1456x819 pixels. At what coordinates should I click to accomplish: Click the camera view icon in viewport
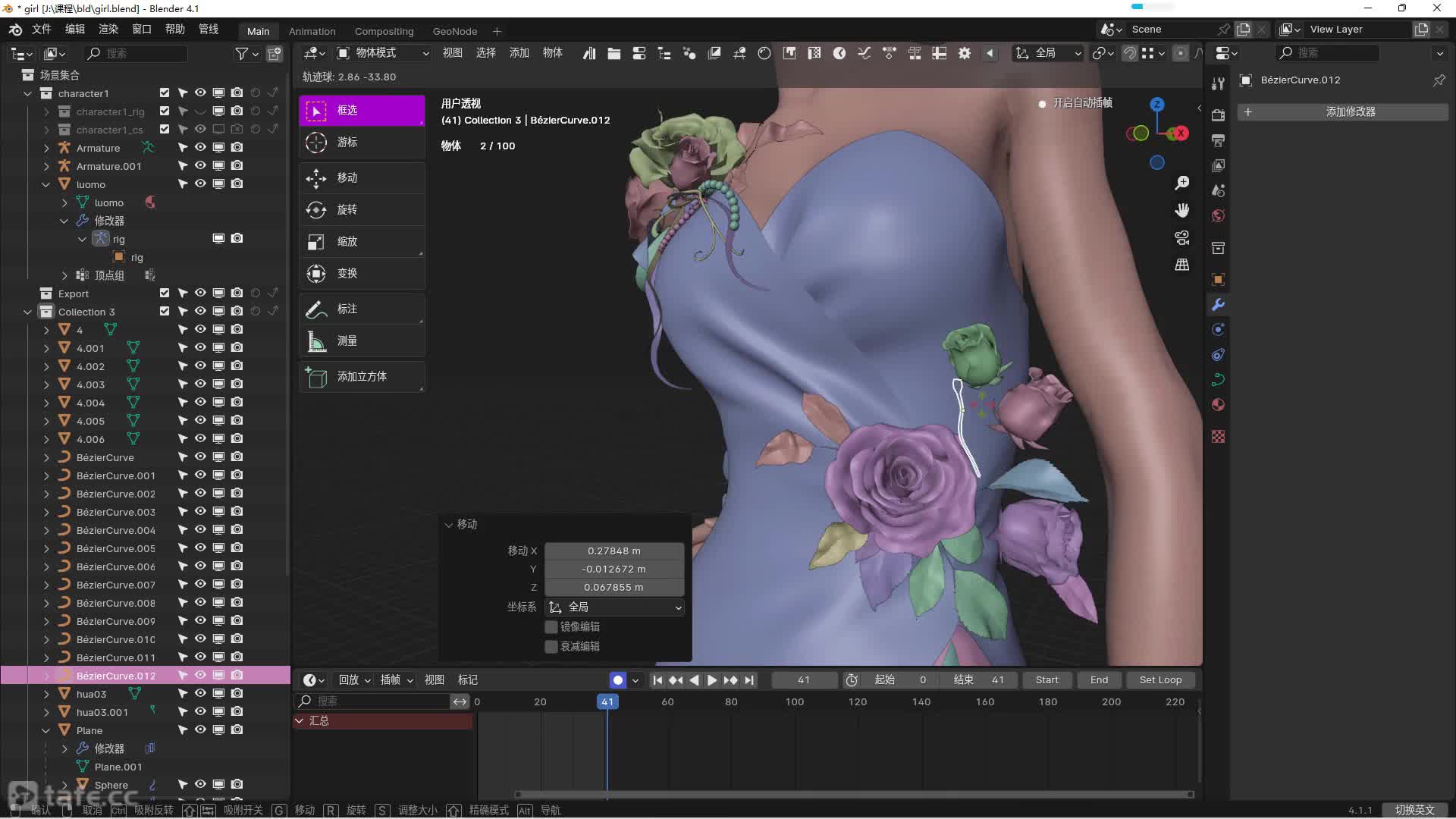point(1181,237)
